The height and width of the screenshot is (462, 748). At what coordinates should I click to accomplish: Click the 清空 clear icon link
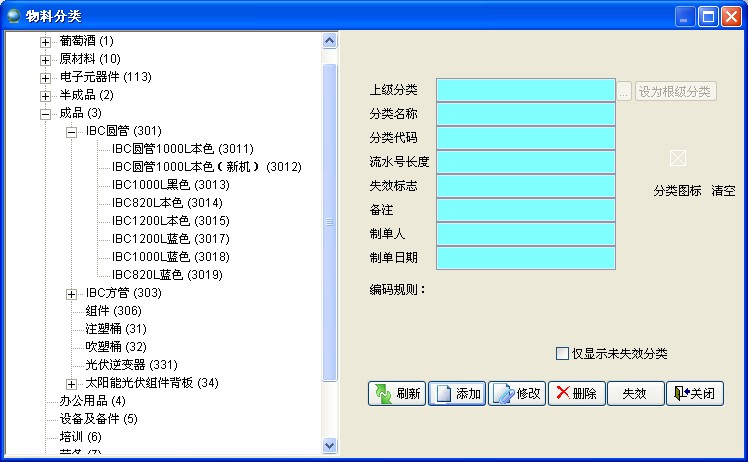tap(723, 190)
